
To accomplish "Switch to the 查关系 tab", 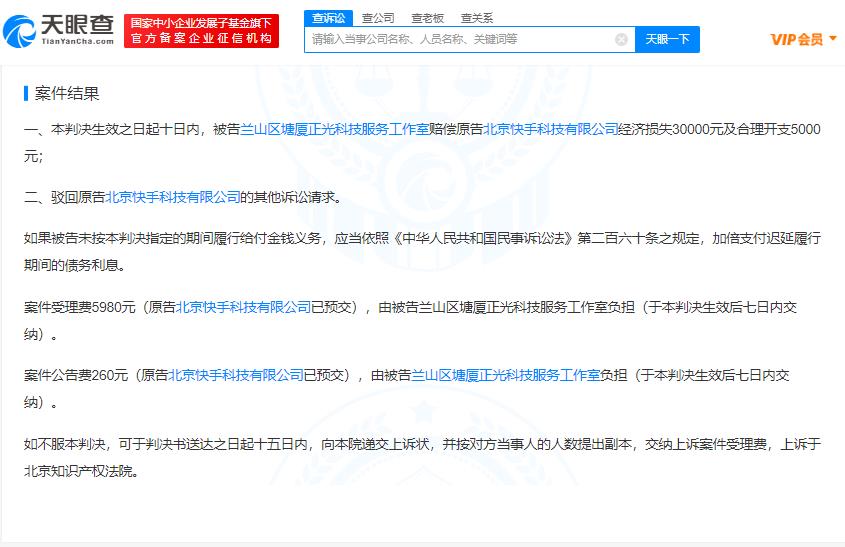I will (477, 18).
